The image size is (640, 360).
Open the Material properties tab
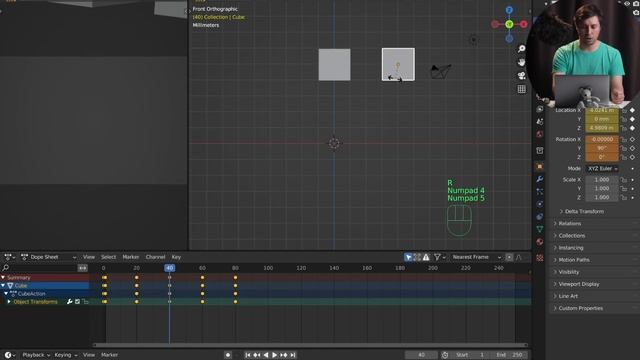coord(540,242)
